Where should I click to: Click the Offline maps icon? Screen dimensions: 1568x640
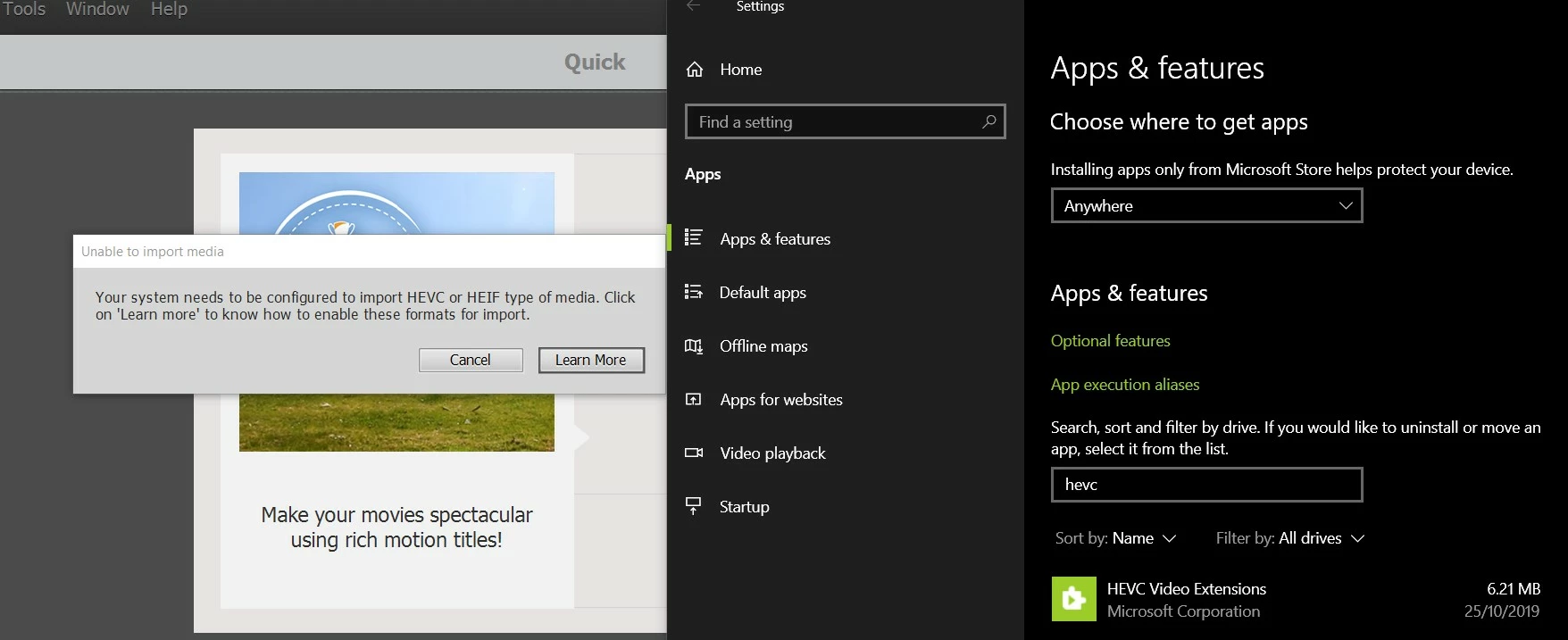pos(693,345)
